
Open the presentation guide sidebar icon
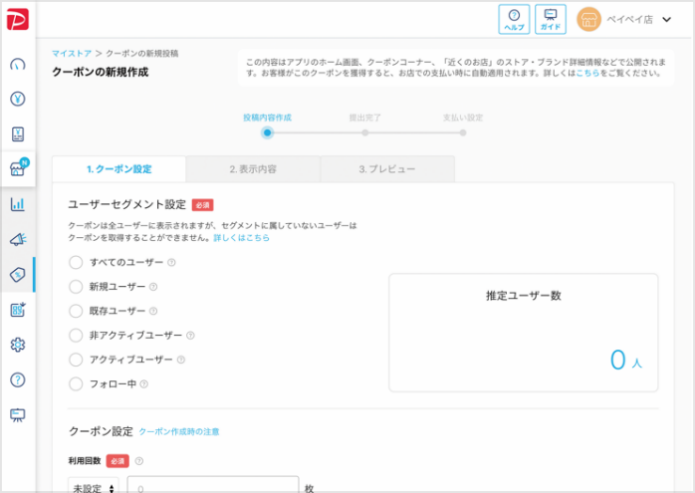pos(18,415)
